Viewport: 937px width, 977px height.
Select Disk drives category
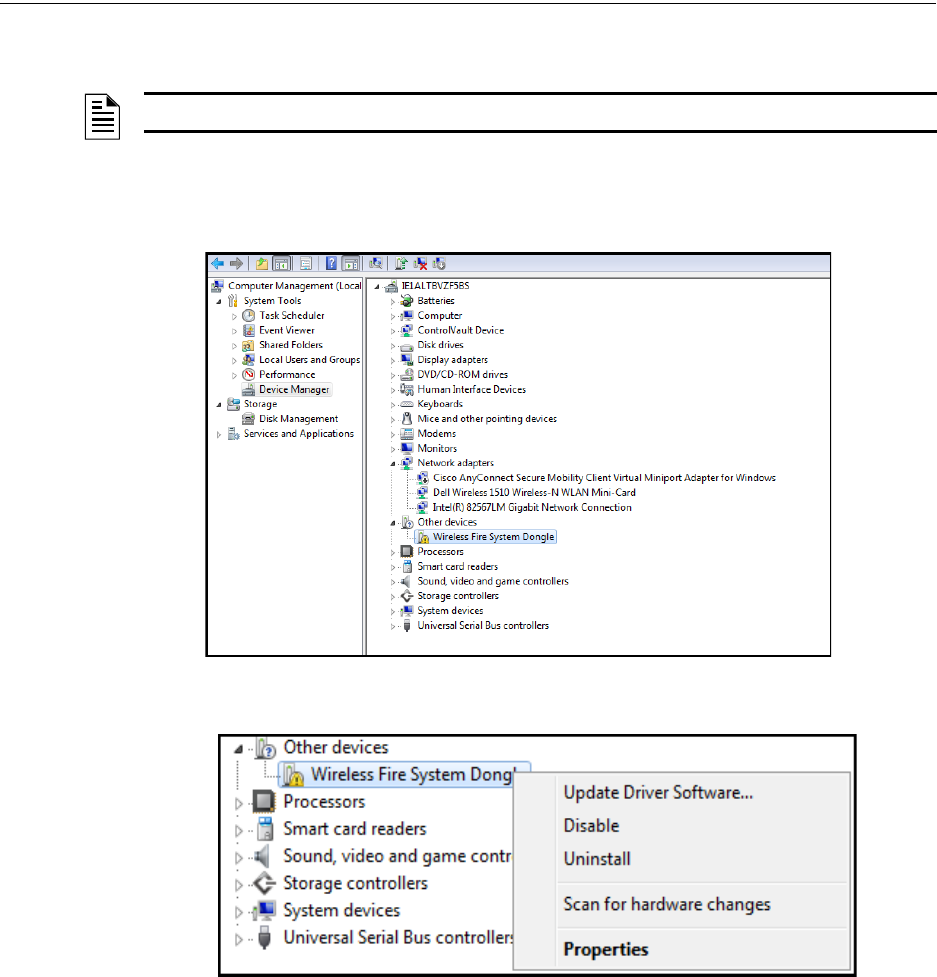pos(440,345)
